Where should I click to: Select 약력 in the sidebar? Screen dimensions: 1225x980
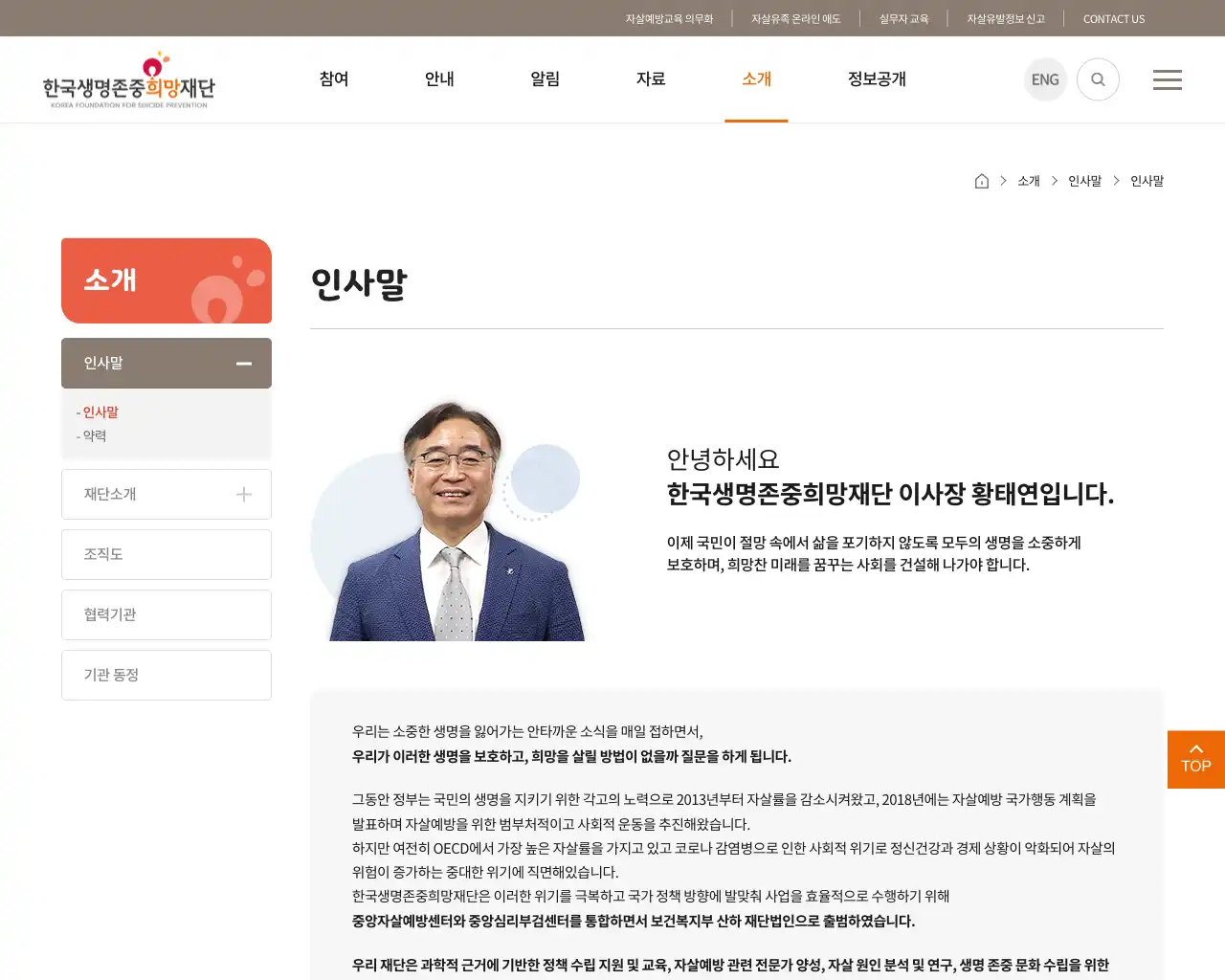tap(94, 435)
